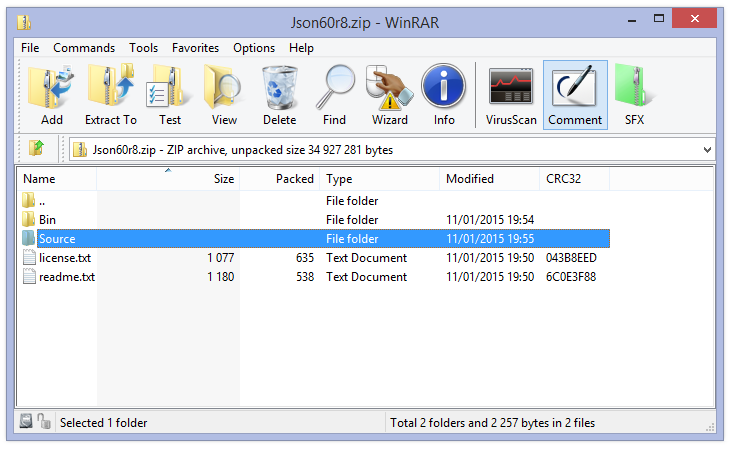This screenshot has height=450, width=732.
Task: Click 'Total 2 folders' status bar text
Action: coord(492,422)
